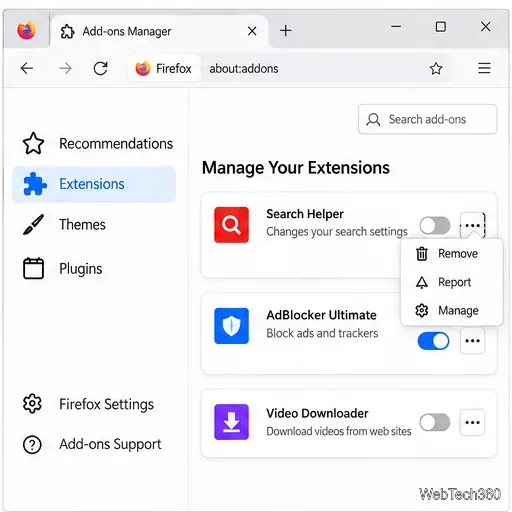Click 'Block ads and trackers' description
The width and height of the screenshot is (512, 512).
[x=322, y=333]
